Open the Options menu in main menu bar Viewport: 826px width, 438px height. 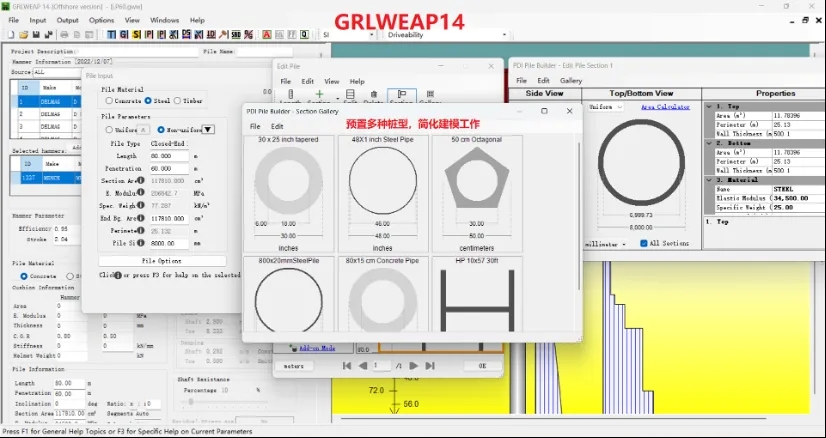101,20
